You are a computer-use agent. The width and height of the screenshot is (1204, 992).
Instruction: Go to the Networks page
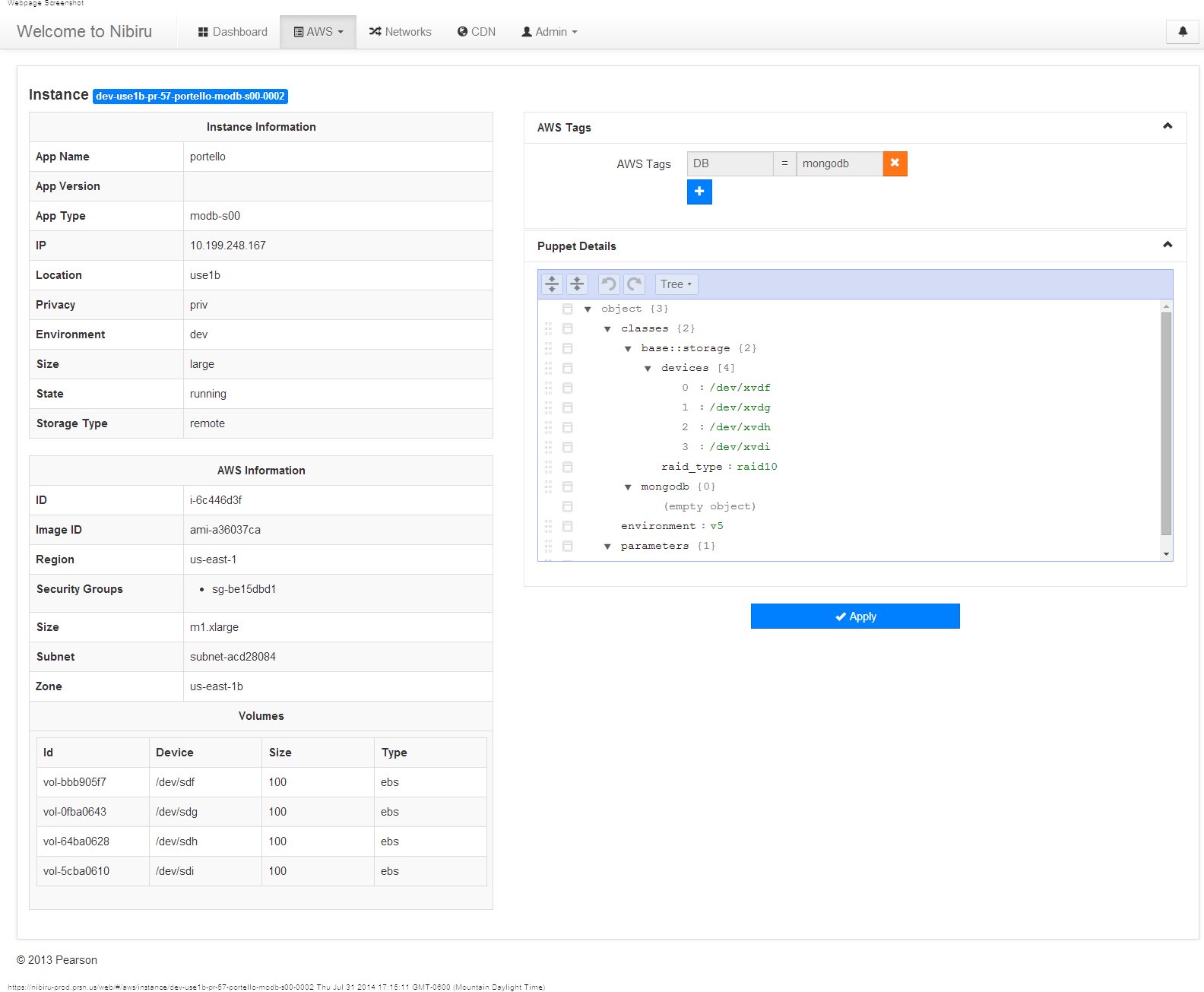400,32
